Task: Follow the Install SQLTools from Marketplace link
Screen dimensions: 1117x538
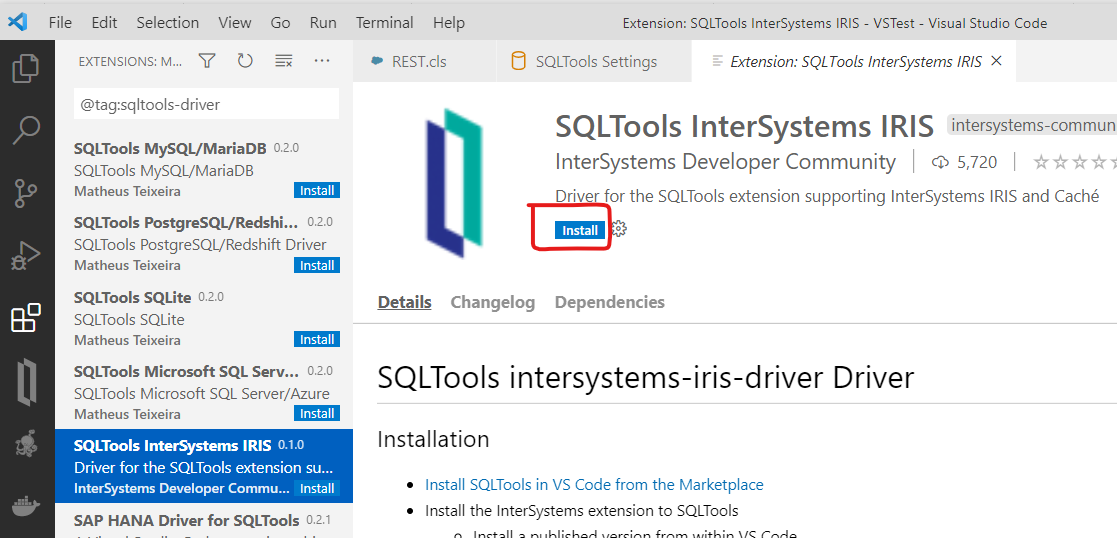Action: (x=594, y=485)
